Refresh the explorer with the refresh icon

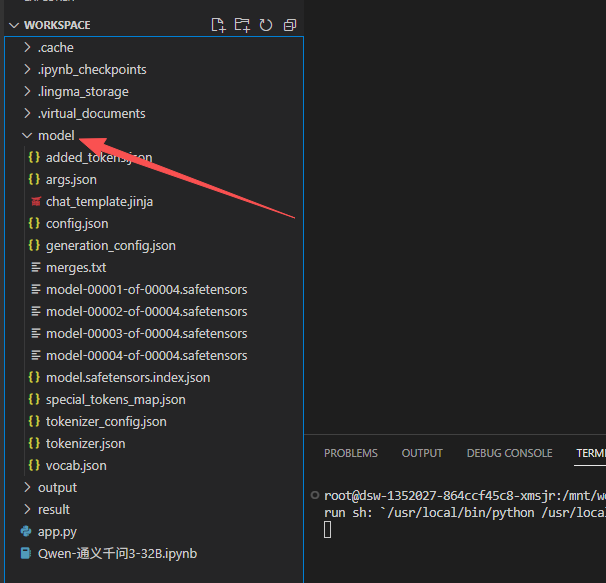(266, 25)
